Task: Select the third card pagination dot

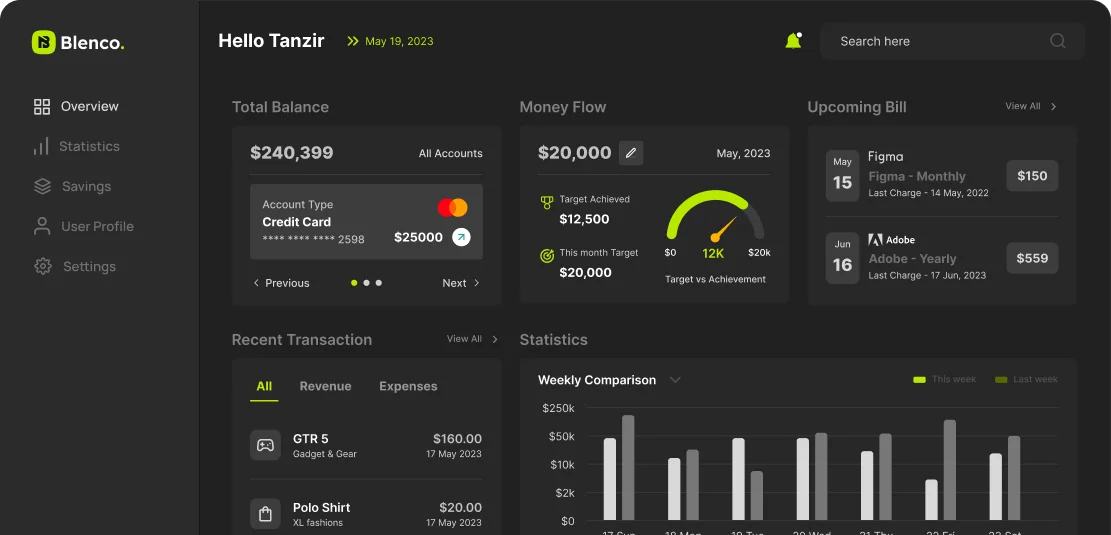Action: 379,283
